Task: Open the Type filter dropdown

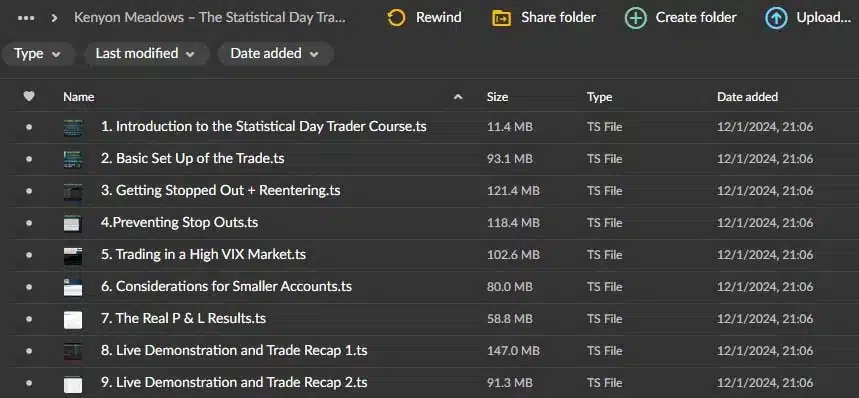Action: point(37,54)
